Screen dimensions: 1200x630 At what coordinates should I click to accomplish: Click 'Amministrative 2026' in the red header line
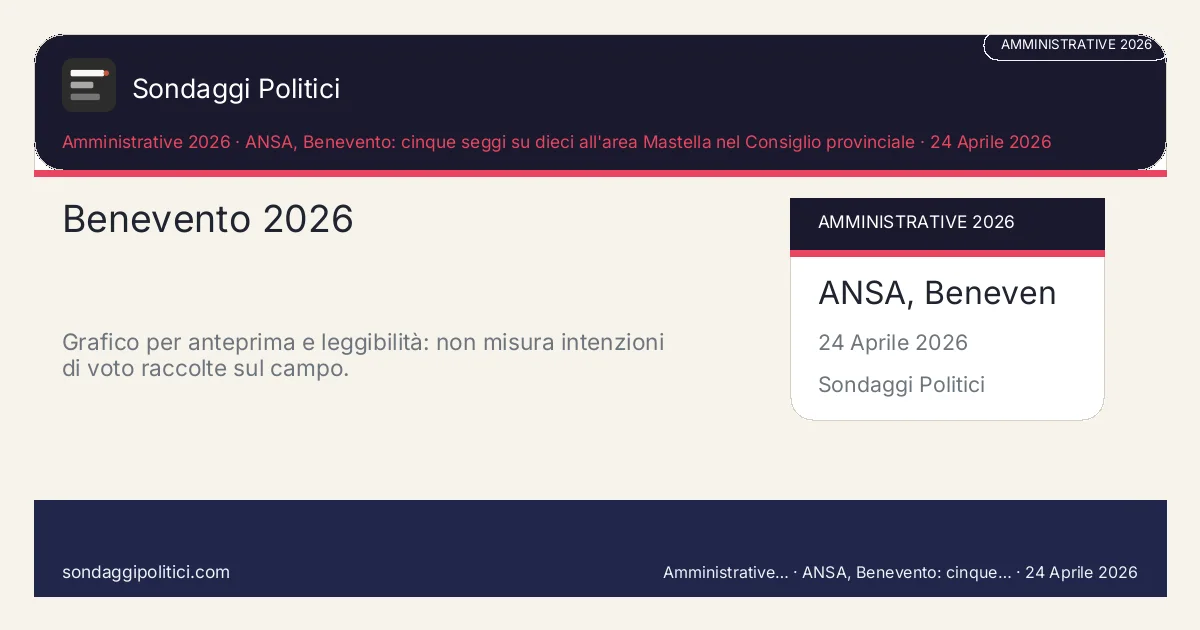click(146, 142)
